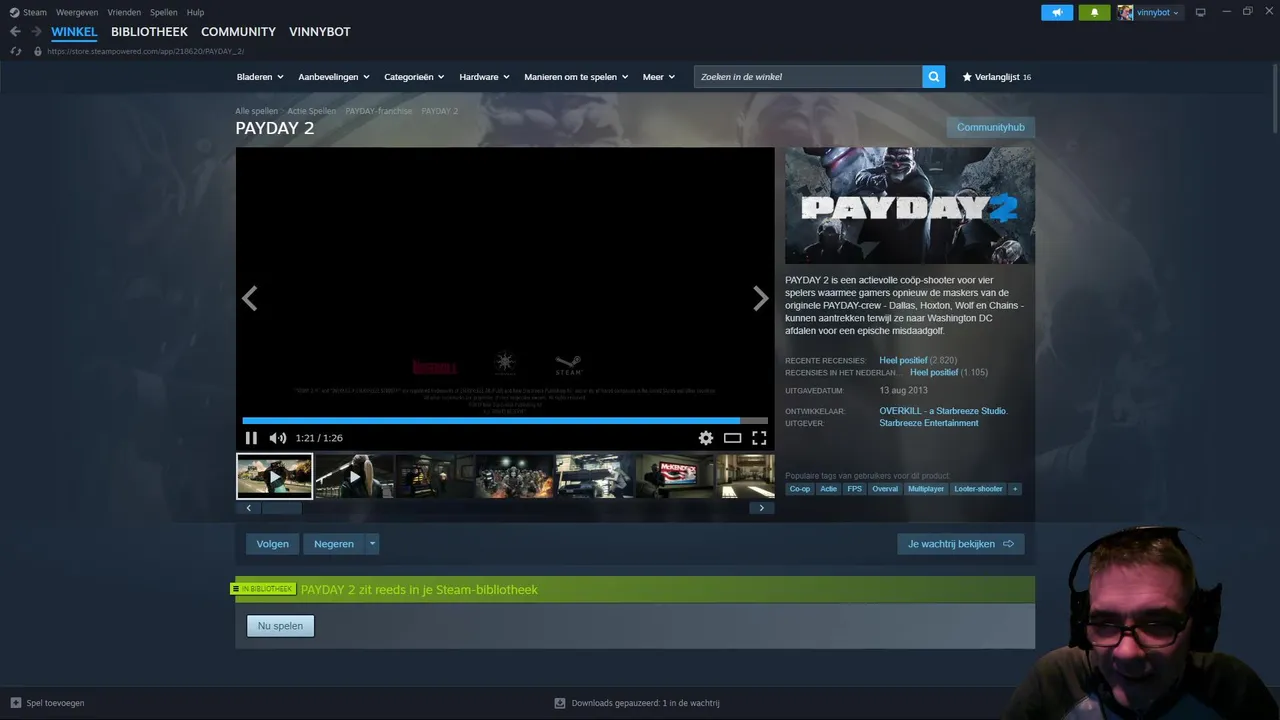1280x720 pixels.
Task: Select the Overval tag
Action: point(885,489)
